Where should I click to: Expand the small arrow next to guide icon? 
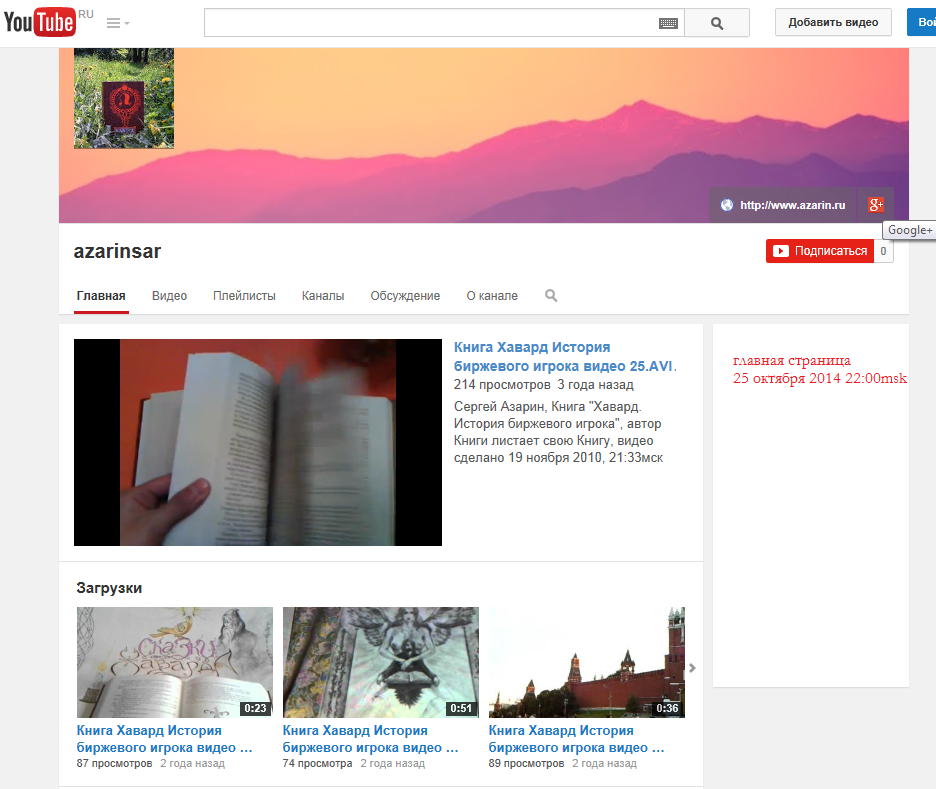coord(126,23)
